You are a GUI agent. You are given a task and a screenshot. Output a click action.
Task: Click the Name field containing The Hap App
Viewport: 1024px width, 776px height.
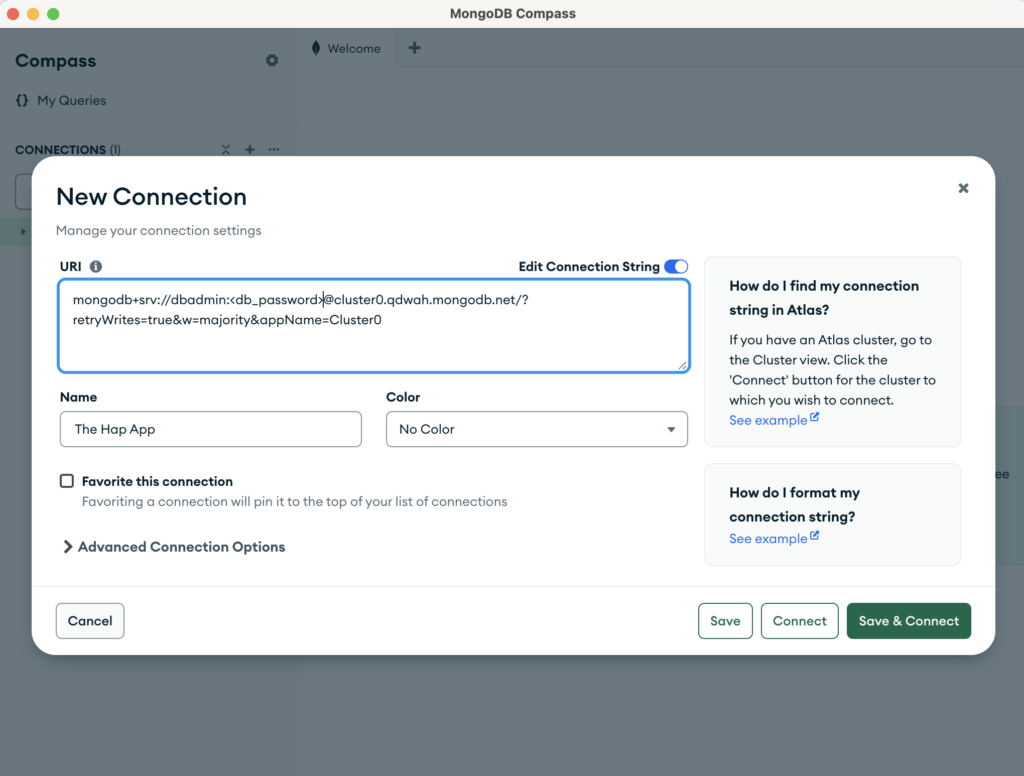210,429
